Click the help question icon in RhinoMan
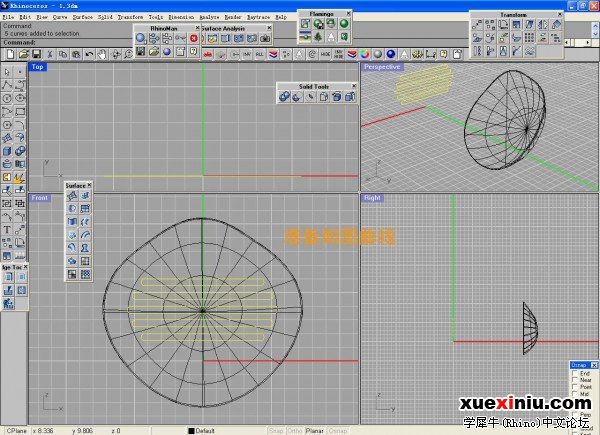The height and width of the screenshot is (435, 600). [x=194, y=51]
